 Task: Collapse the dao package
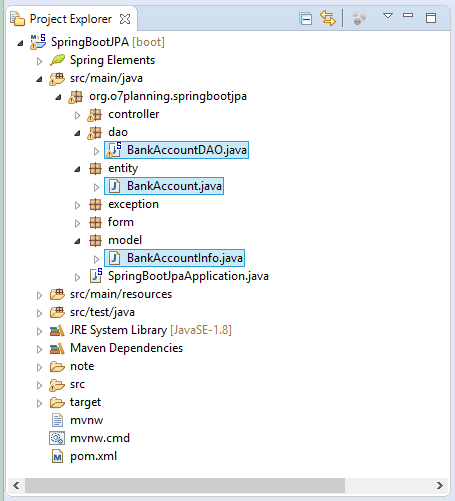click(77, 133)
